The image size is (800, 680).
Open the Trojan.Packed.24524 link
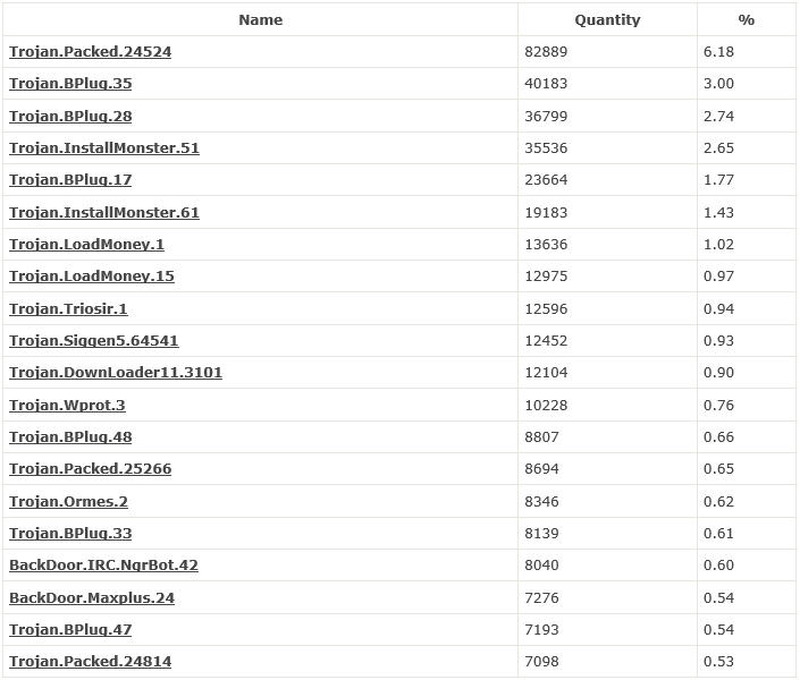tap(90, 52)
